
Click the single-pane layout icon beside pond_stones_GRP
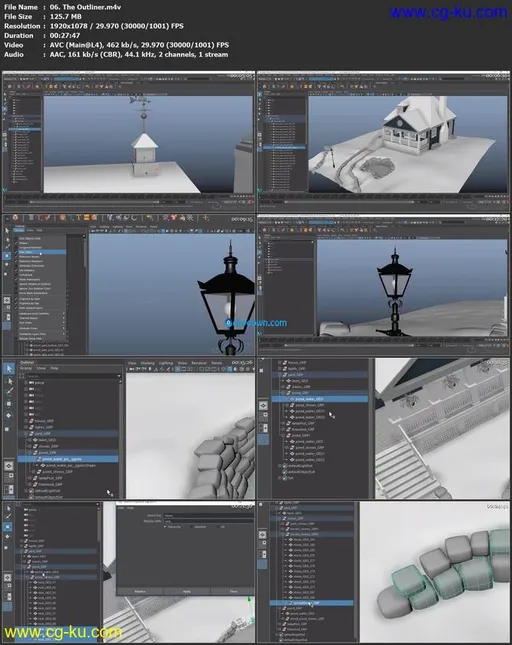[x=263, y=406]
